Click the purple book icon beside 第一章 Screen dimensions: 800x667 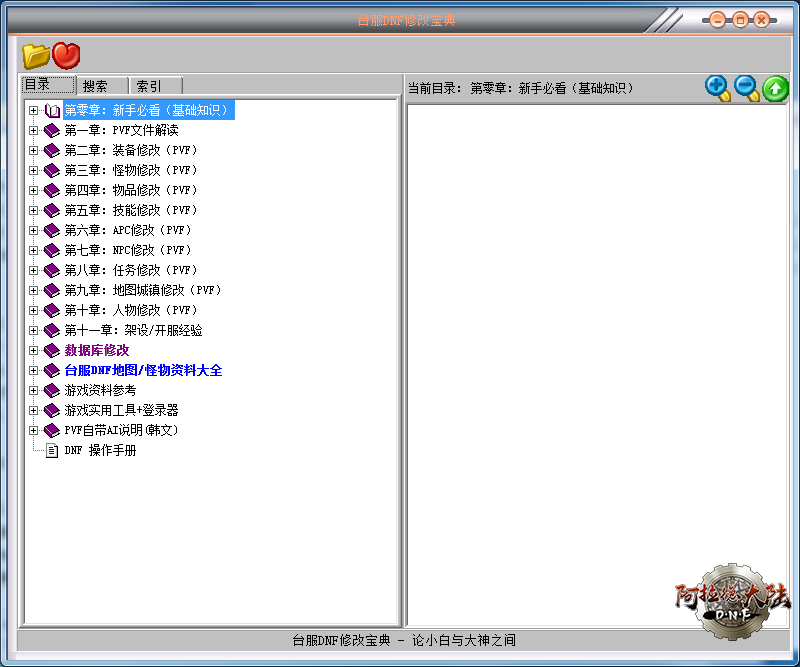(x=52, y=131)
